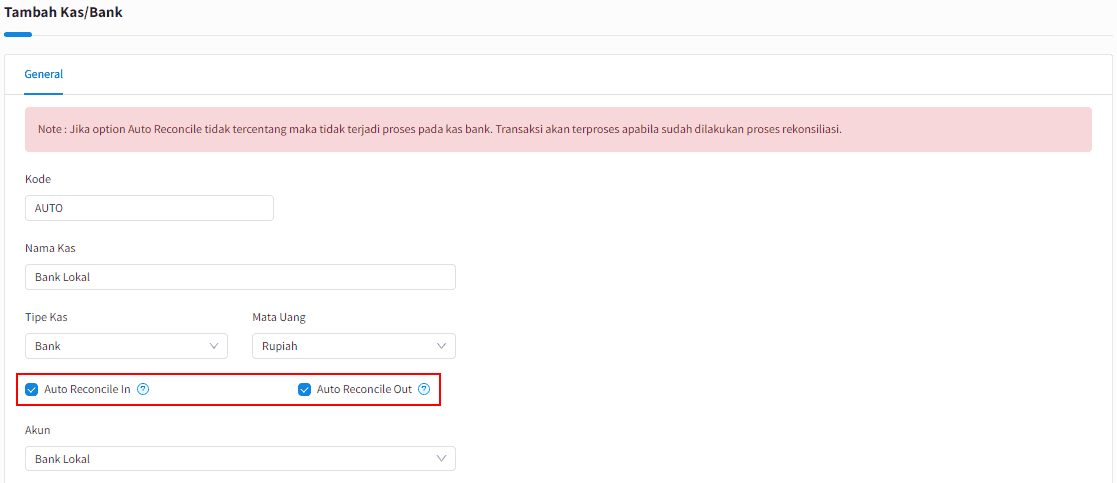Viewport: 1117px width, 483px height.
Task: Toggle the Auto Reconcile In label
Action: [x=87, y=390]
